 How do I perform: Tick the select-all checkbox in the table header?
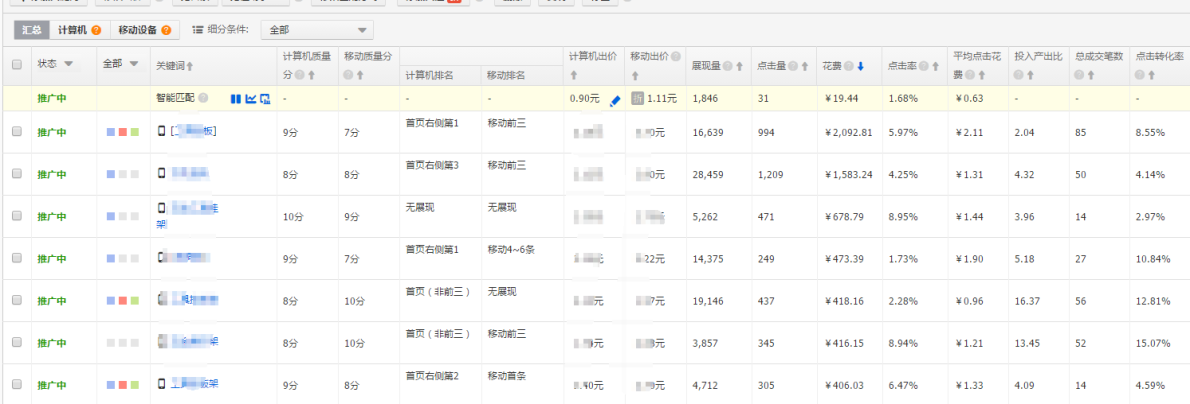pyautogui.click(x=17, y=65)
